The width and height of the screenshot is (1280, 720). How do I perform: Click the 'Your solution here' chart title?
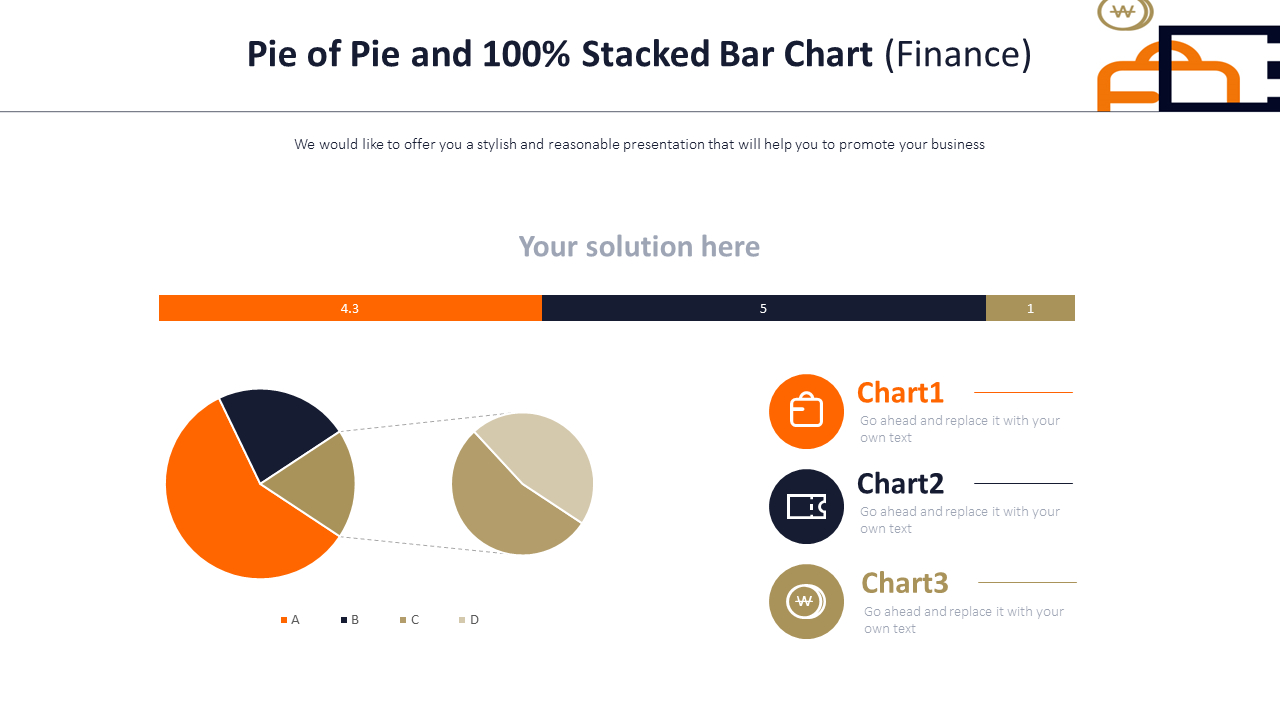[x=639, y=246]
